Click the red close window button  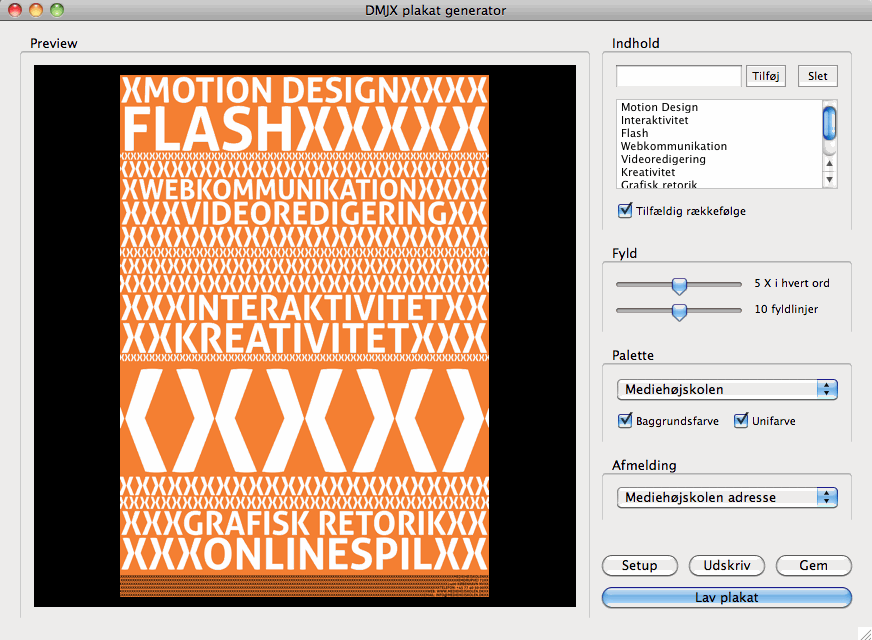15,9
